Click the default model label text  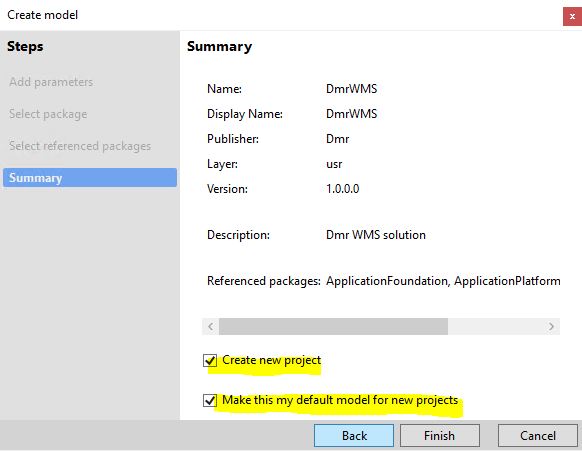tap(340, 401)
